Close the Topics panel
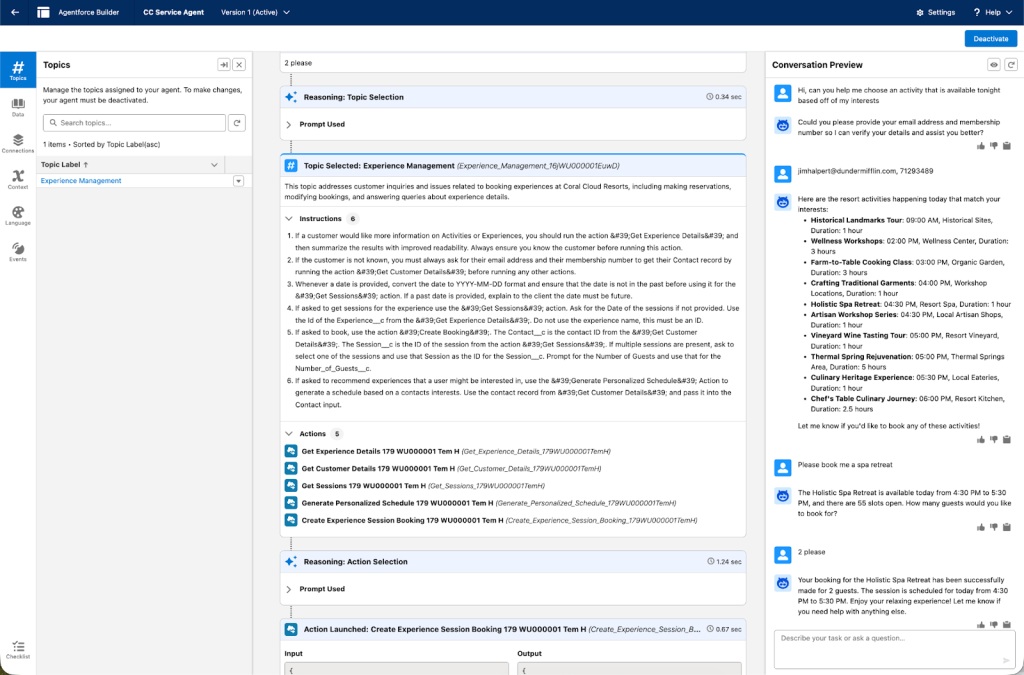Image resolution: width=1024 pixels, height=675 pixels. click(x=239, y=64)
